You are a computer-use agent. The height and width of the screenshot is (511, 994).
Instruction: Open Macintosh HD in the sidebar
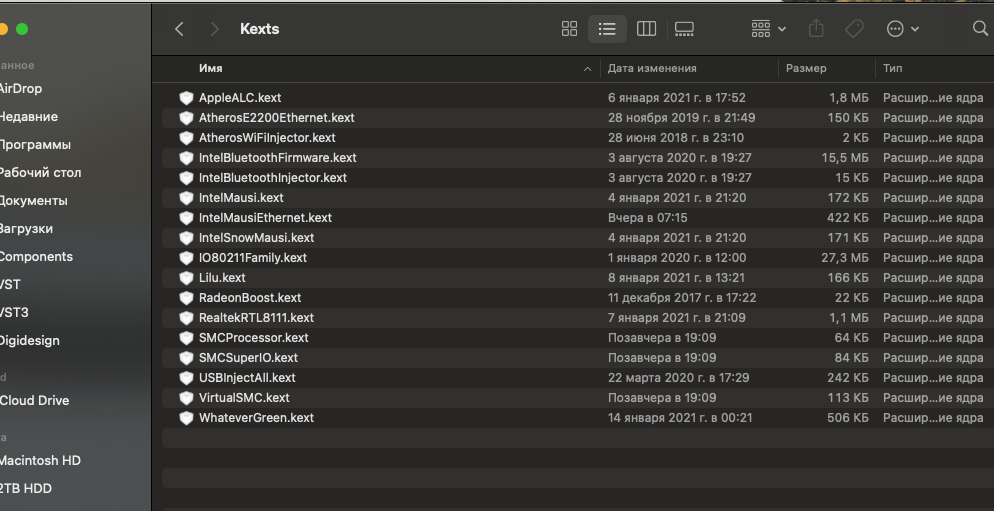pos(40,460)
